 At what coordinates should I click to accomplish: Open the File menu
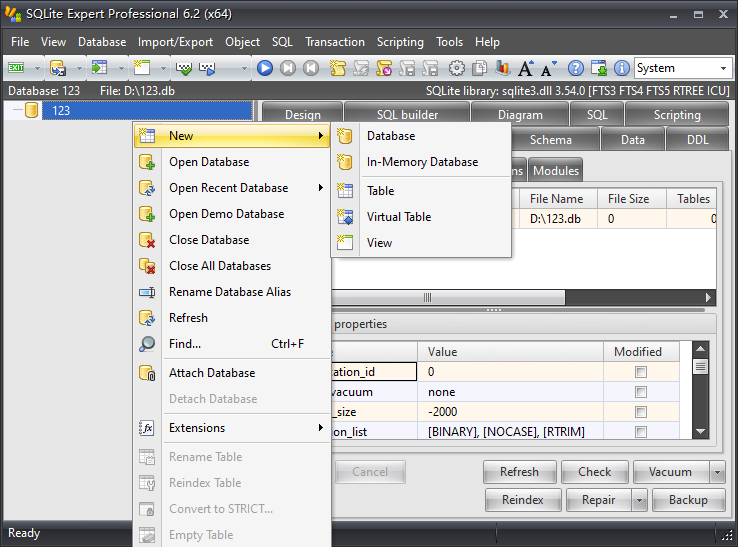click(20, 42)
